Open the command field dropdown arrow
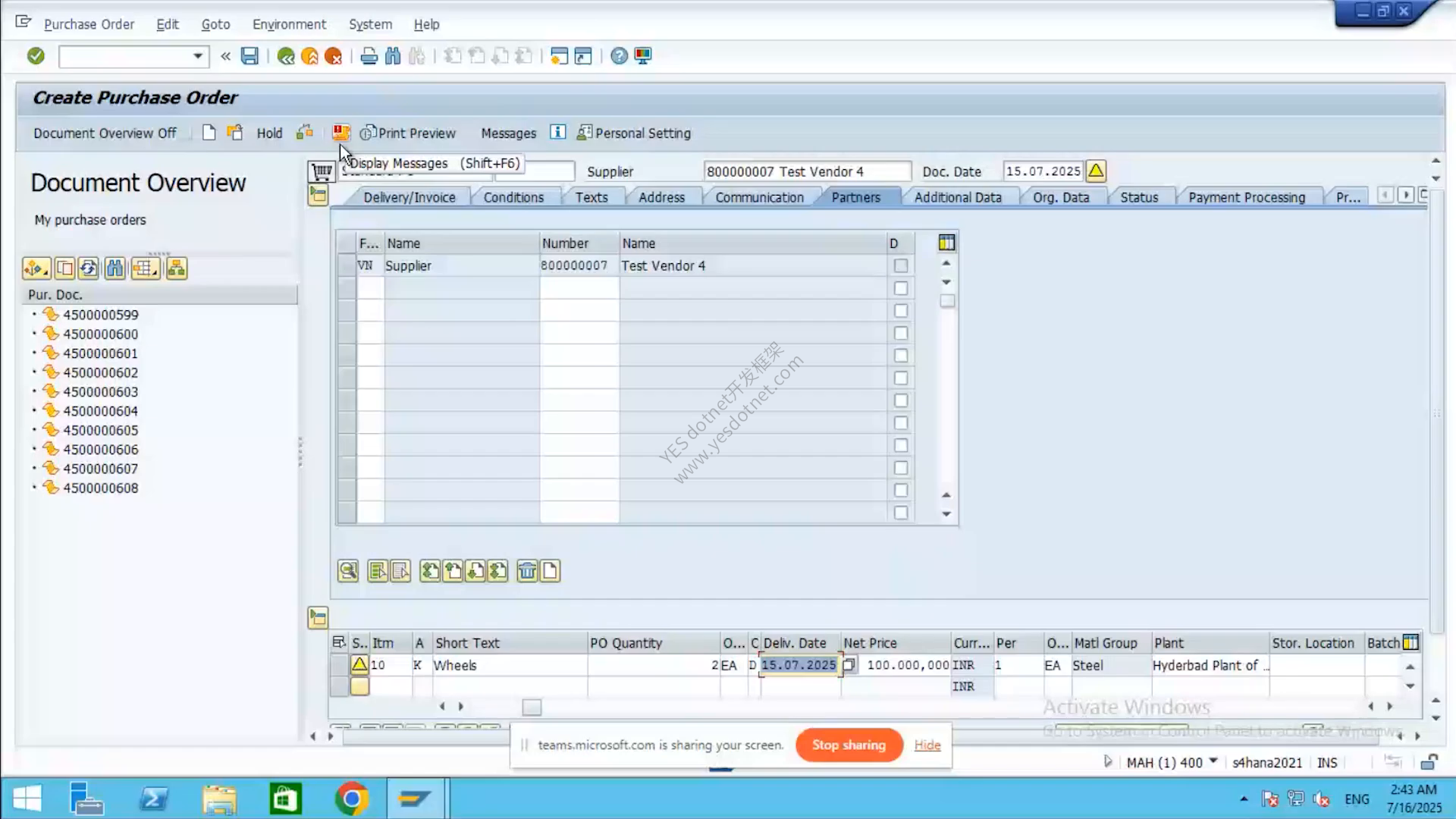The image size is (1456, 819). pos(198,56)
